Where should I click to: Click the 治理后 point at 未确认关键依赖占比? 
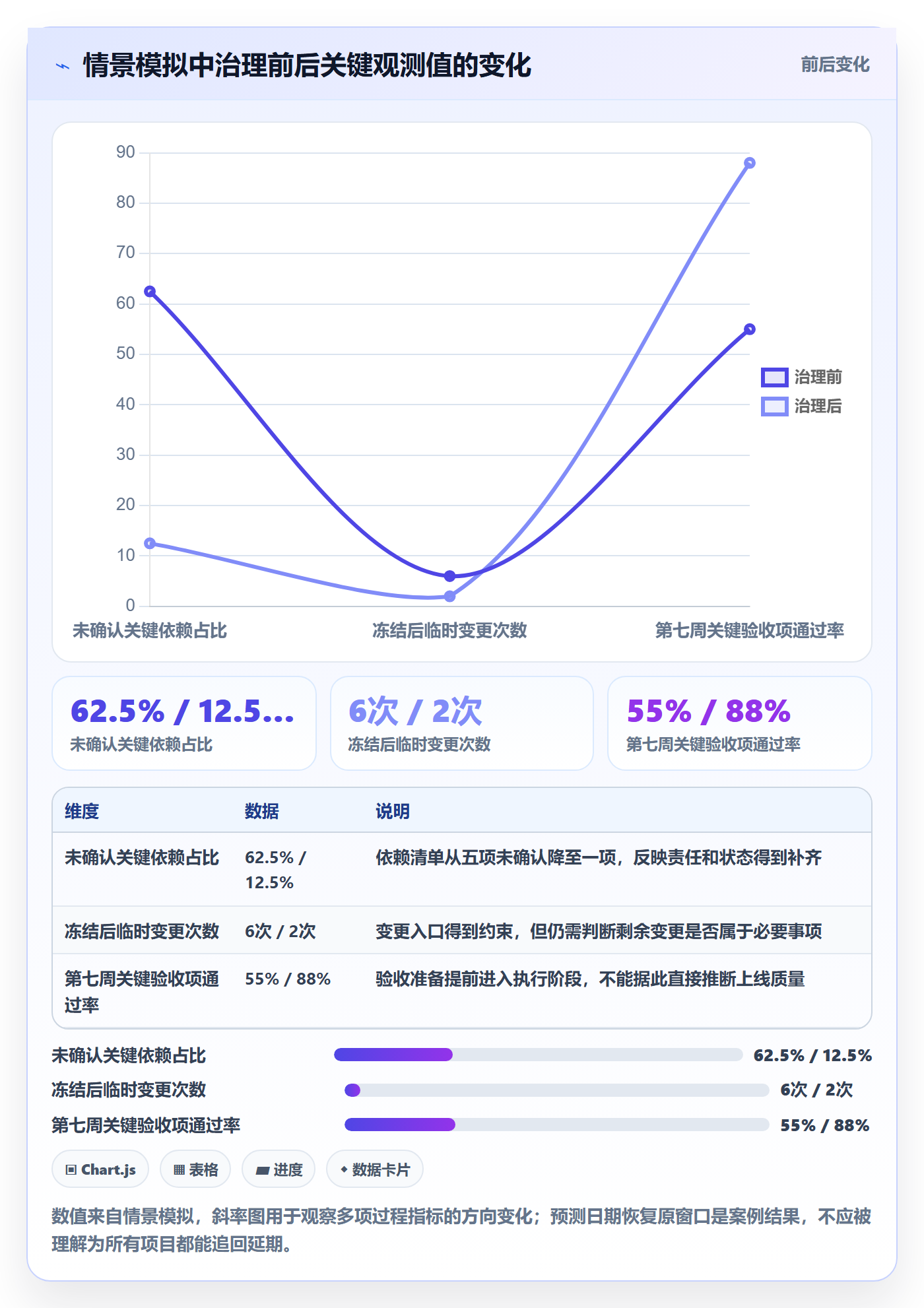pos(150,543)
